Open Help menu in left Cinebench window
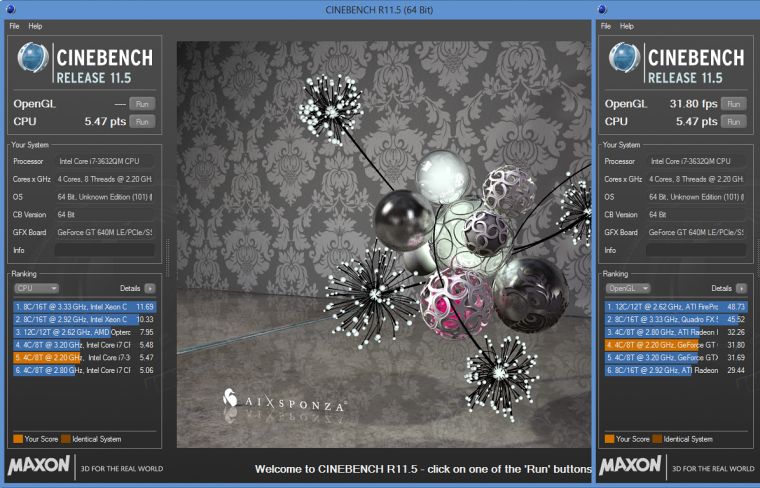This screenshot has height=488, width=760. [x=35, y=26]
